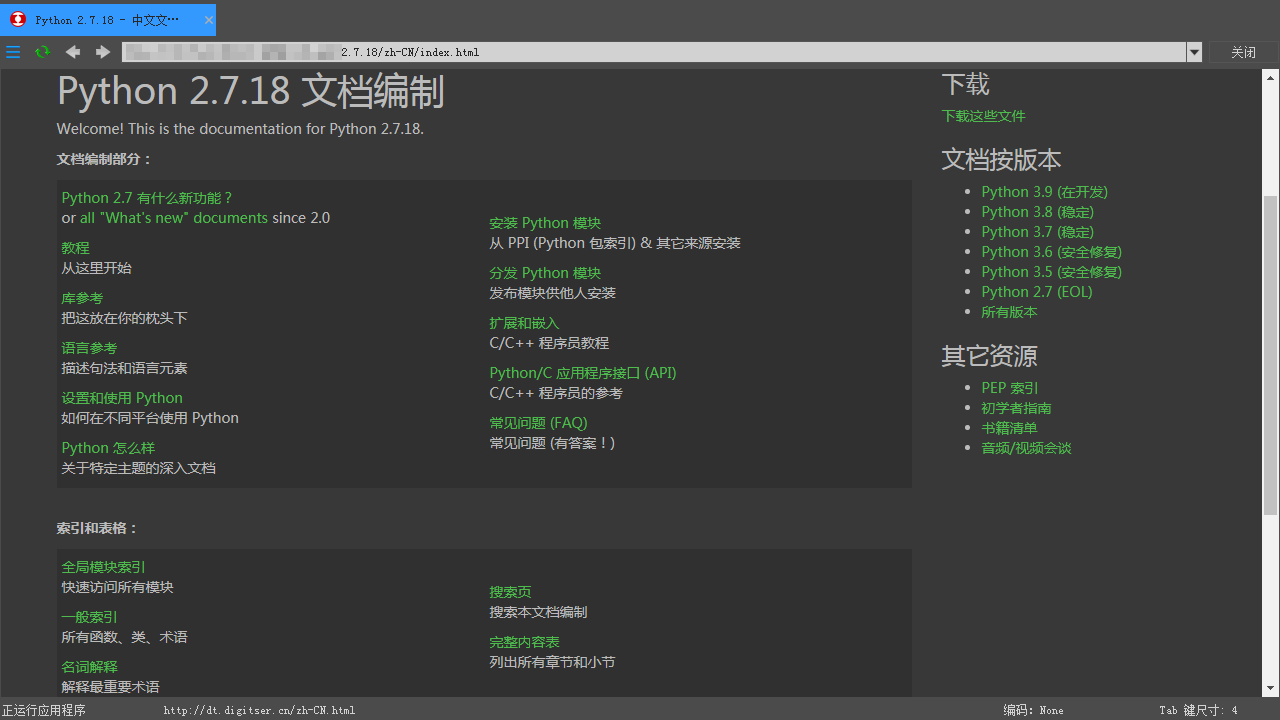Open the "搜索页" search page
This screenshot has width=1280, height=720.
tap(510, 591)
